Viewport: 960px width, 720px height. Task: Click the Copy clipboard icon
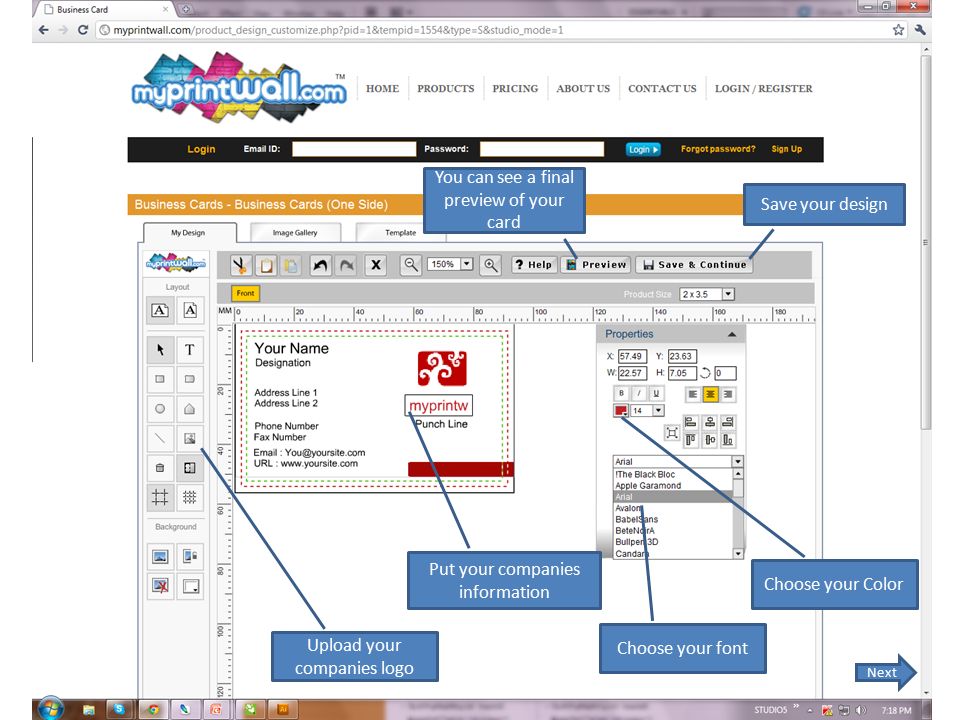(x=266, y=265)
